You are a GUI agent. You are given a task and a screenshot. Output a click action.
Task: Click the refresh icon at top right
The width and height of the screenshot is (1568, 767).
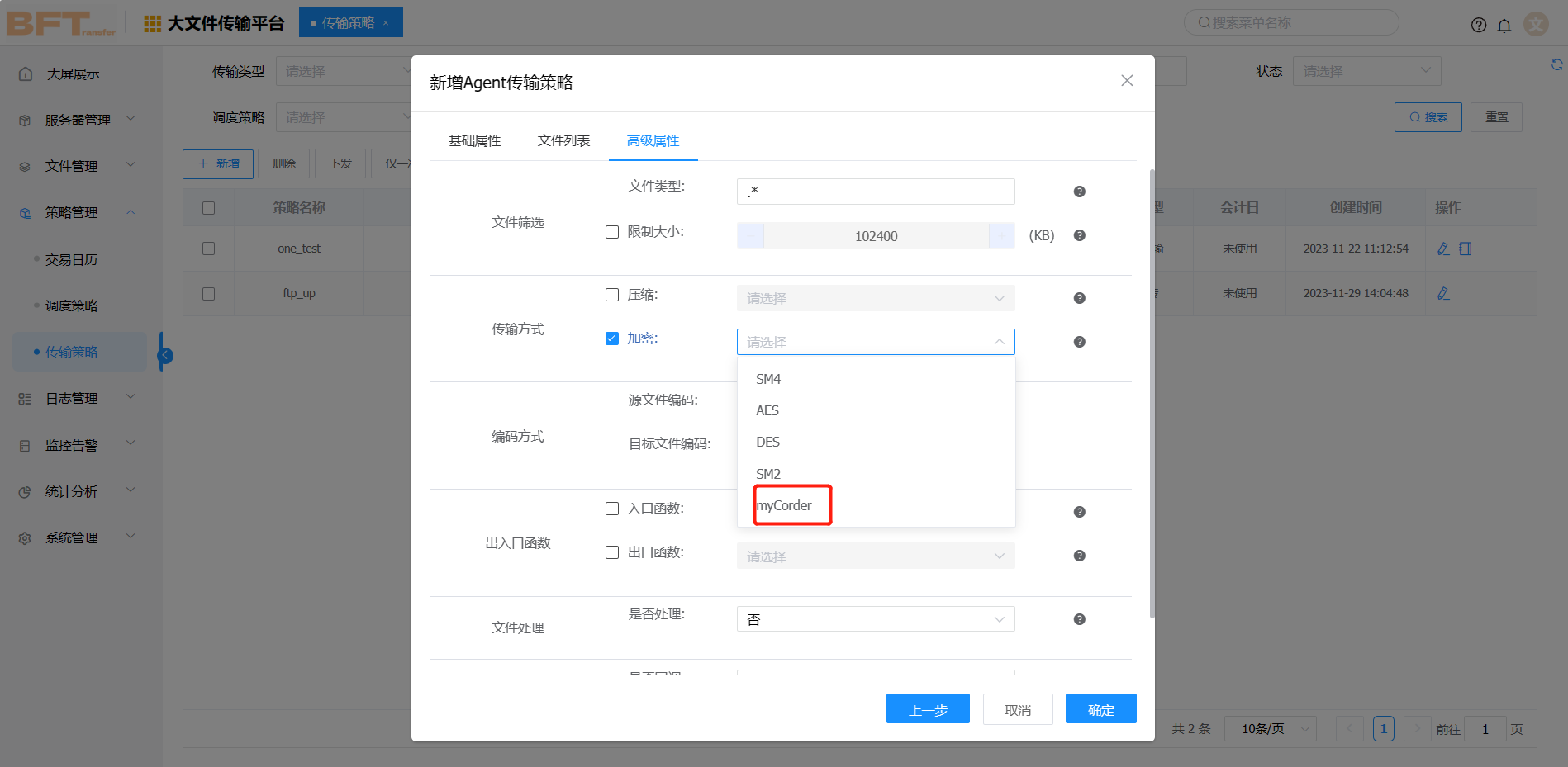tap(1557, 64)
